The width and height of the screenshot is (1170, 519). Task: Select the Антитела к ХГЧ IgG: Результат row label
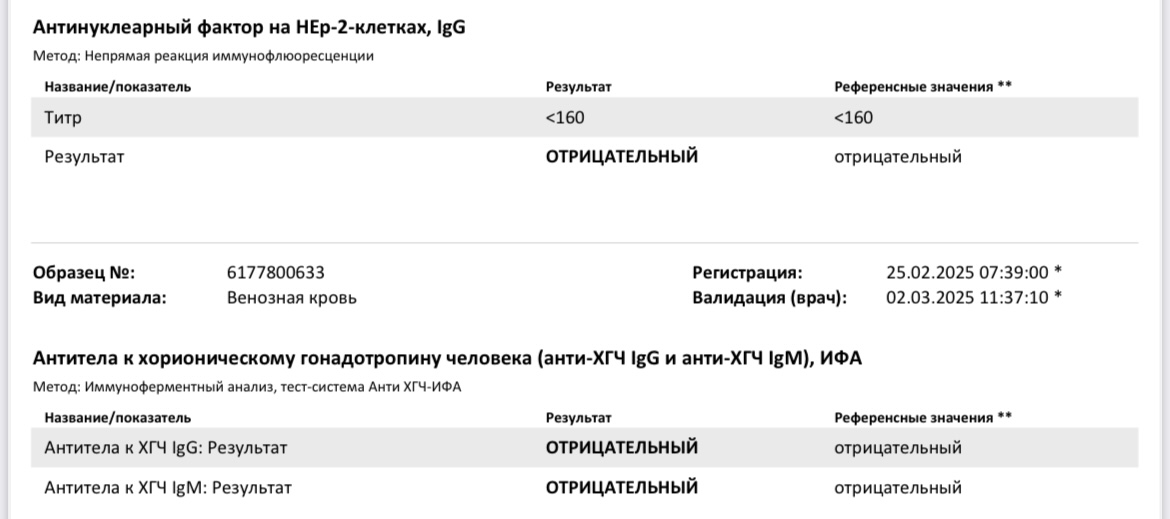click(166, 448)
